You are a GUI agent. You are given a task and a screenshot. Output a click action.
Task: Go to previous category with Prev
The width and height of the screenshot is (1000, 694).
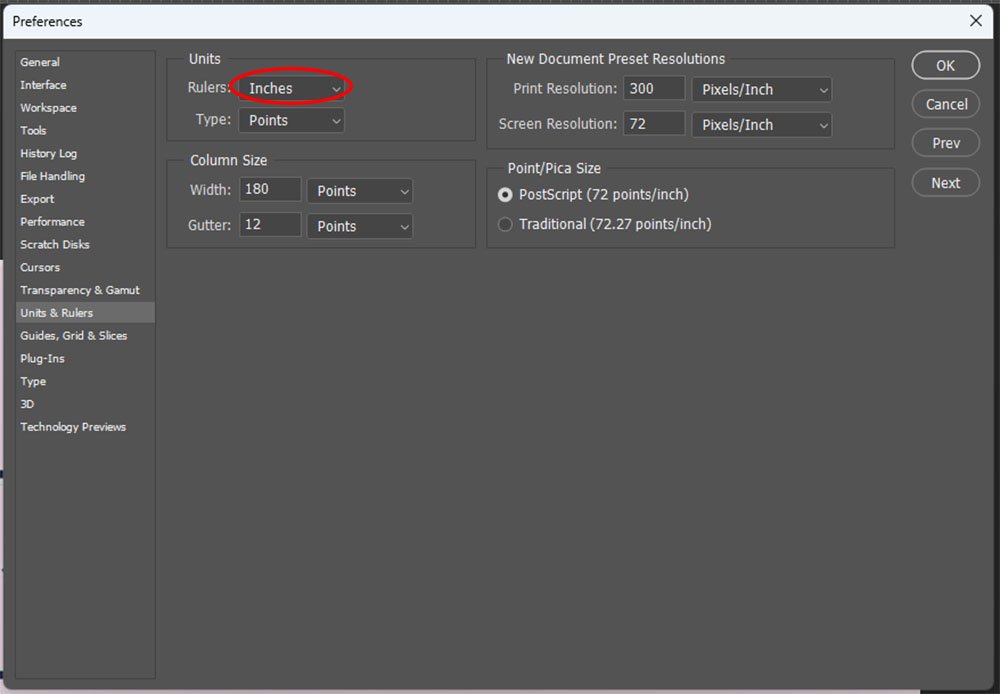pos(945,143)
